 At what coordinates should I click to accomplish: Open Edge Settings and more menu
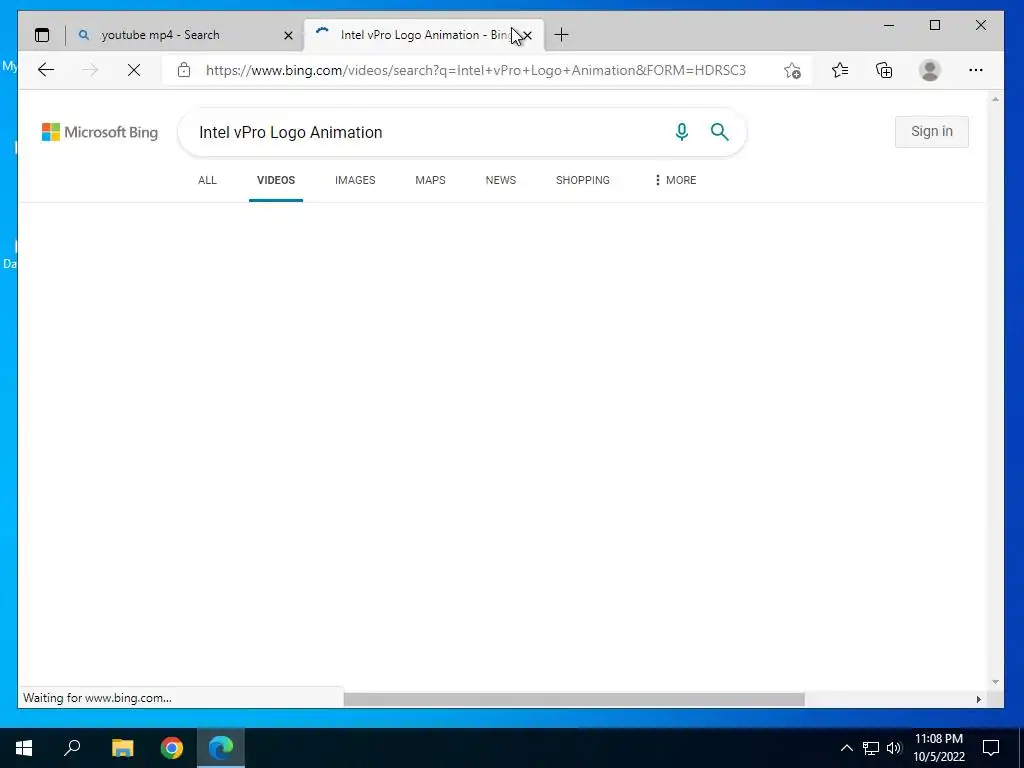coord(976,70)
